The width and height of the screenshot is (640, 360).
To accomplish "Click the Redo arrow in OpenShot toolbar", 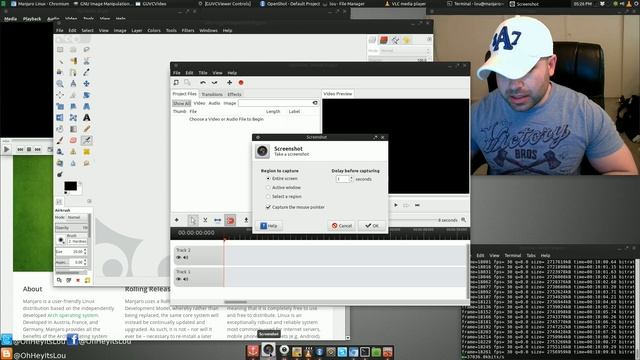I will point(214,82).
